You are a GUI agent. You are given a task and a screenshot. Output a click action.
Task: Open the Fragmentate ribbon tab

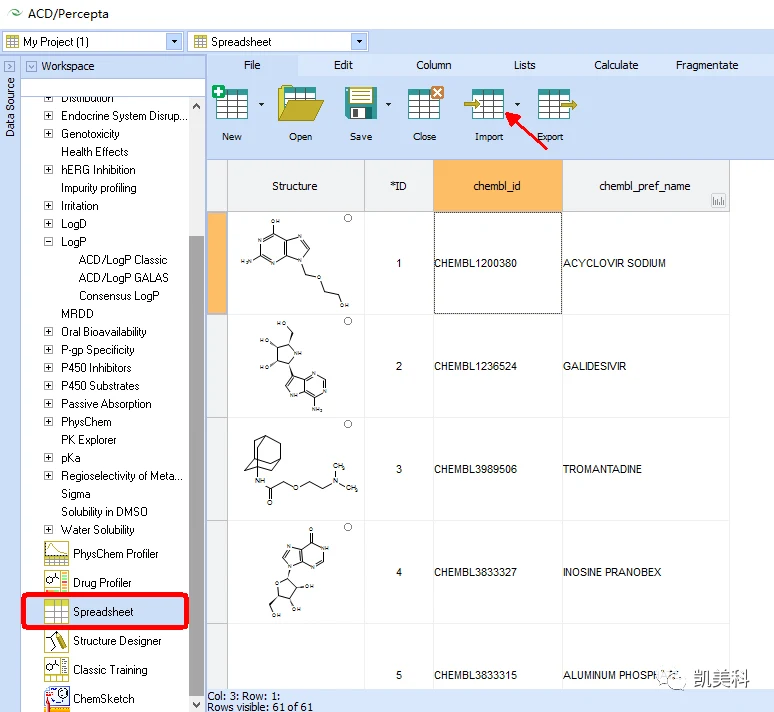[707, 65]
